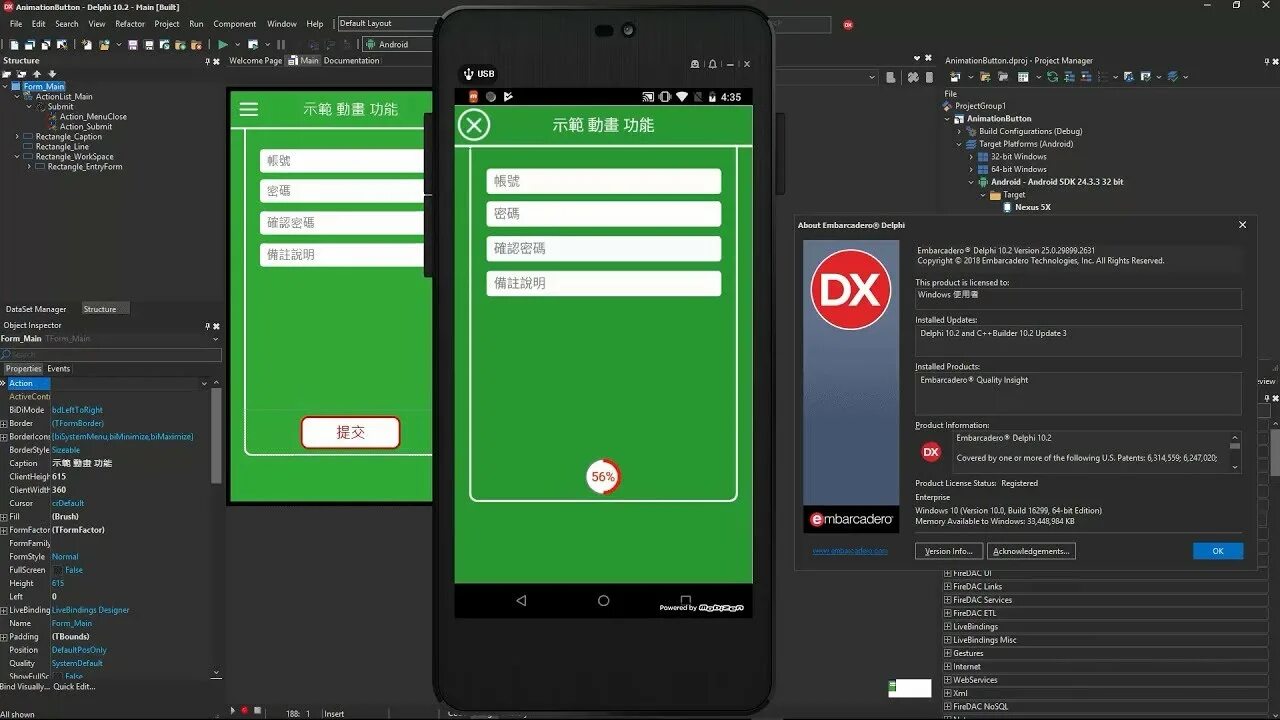Screen dimensions: 1280x720
Task: Open dropdown arrow next to Run icon
Action: point(236,44)
